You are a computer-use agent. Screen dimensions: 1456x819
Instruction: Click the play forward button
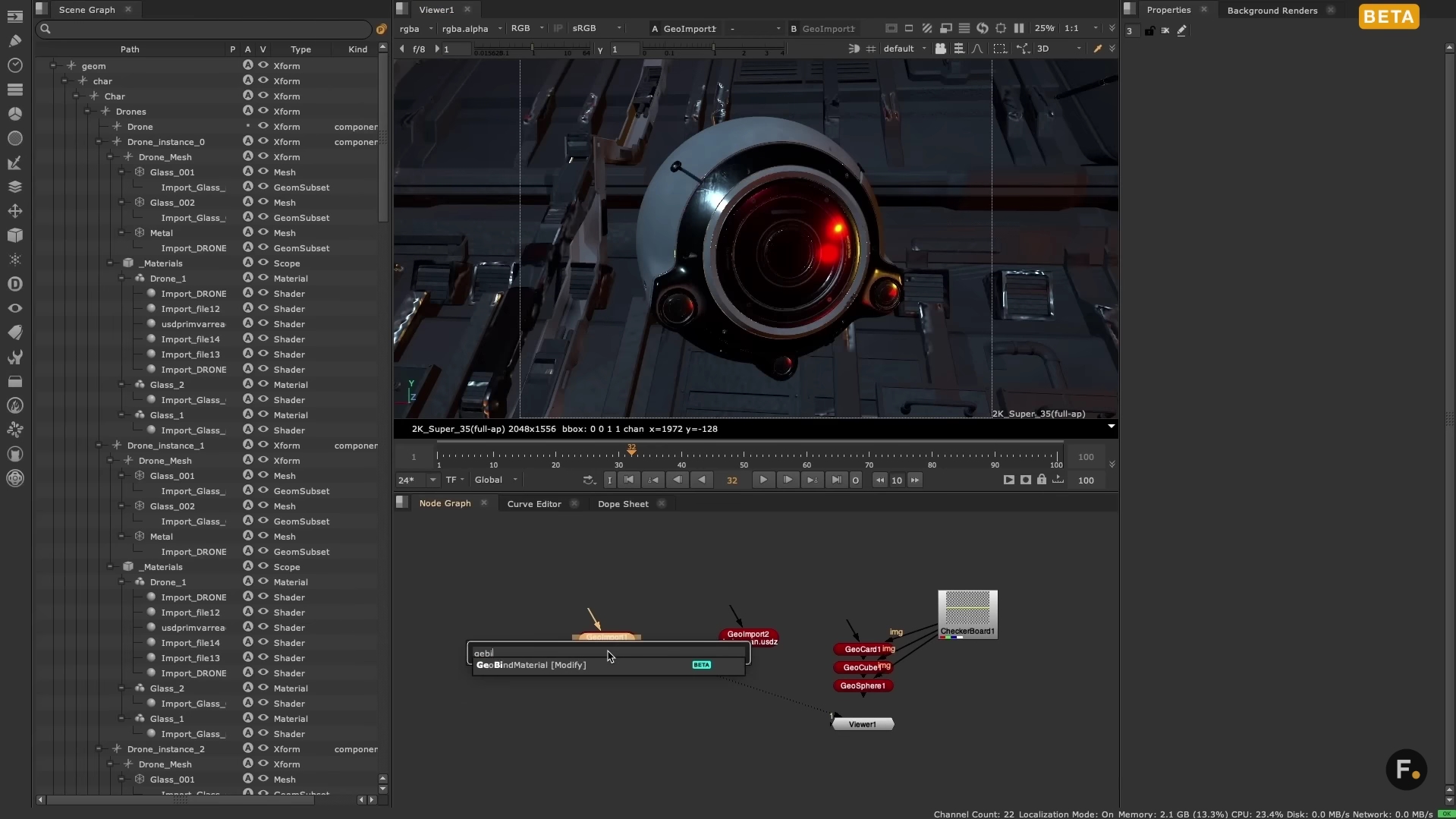(763, 480)
